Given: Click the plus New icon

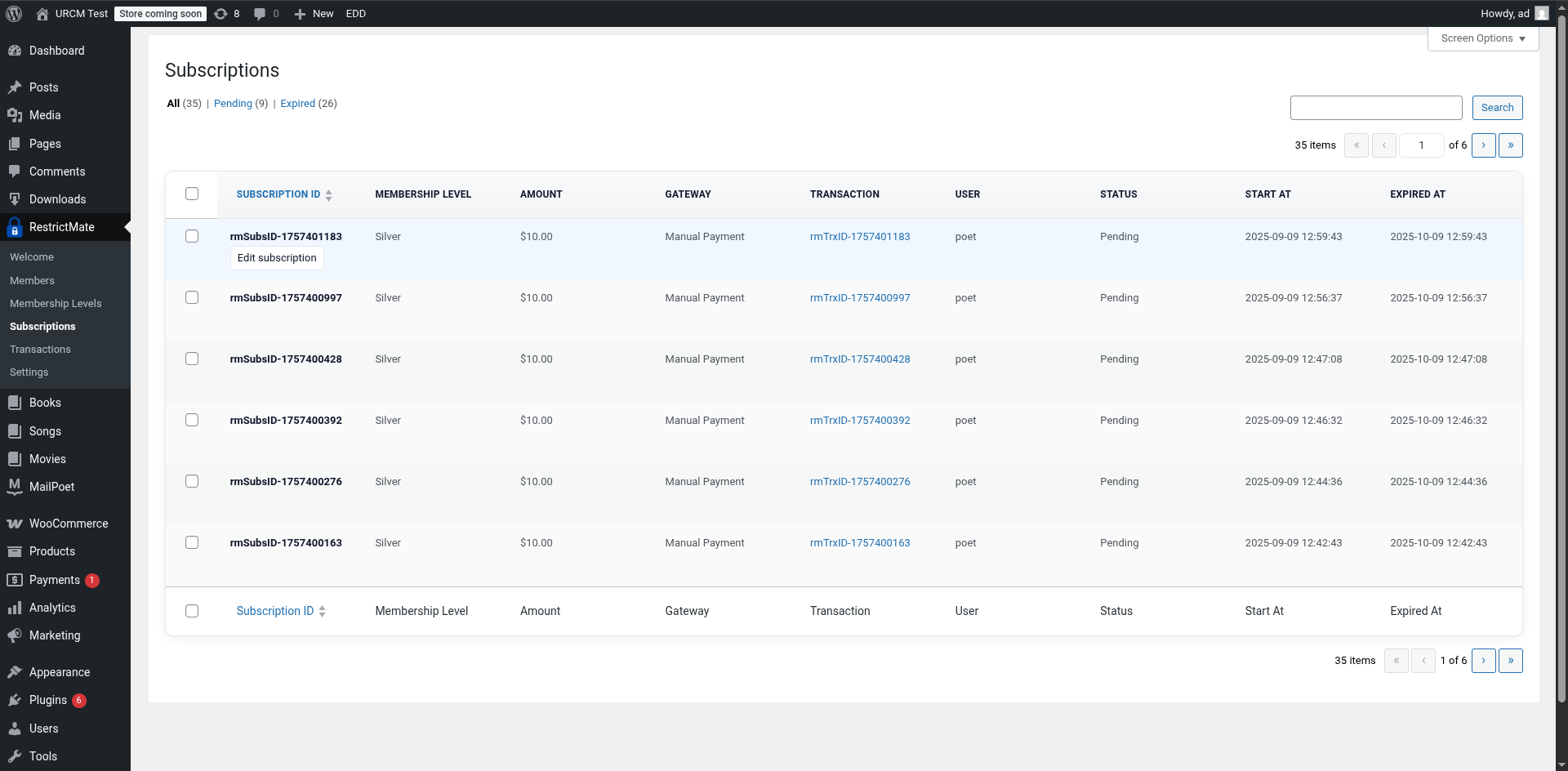Looking at the screenshot, I should (x=300, y=14).
